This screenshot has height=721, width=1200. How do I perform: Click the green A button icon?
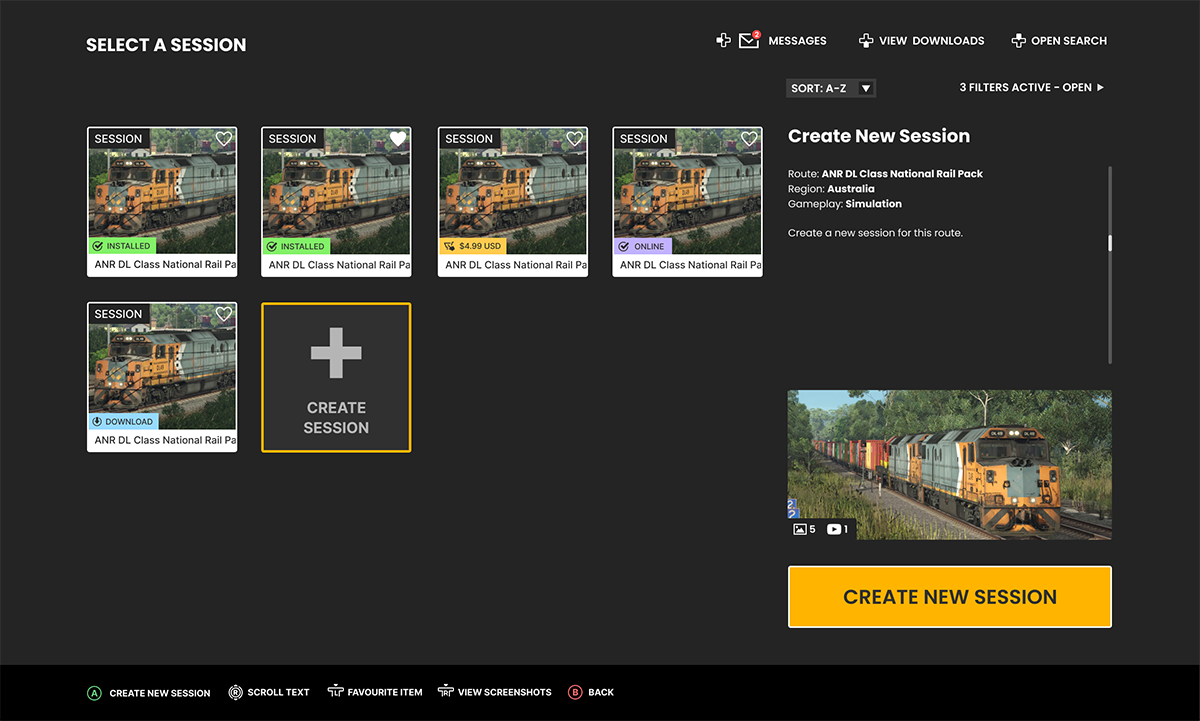click(95, 692)
